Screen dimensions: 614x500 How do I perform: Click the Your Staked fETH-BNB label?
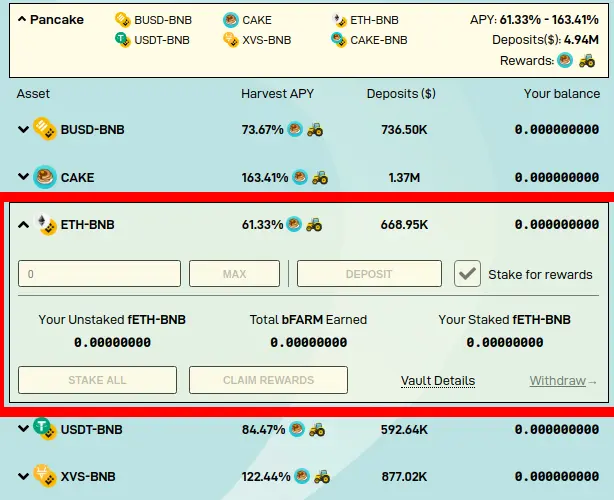504,319
